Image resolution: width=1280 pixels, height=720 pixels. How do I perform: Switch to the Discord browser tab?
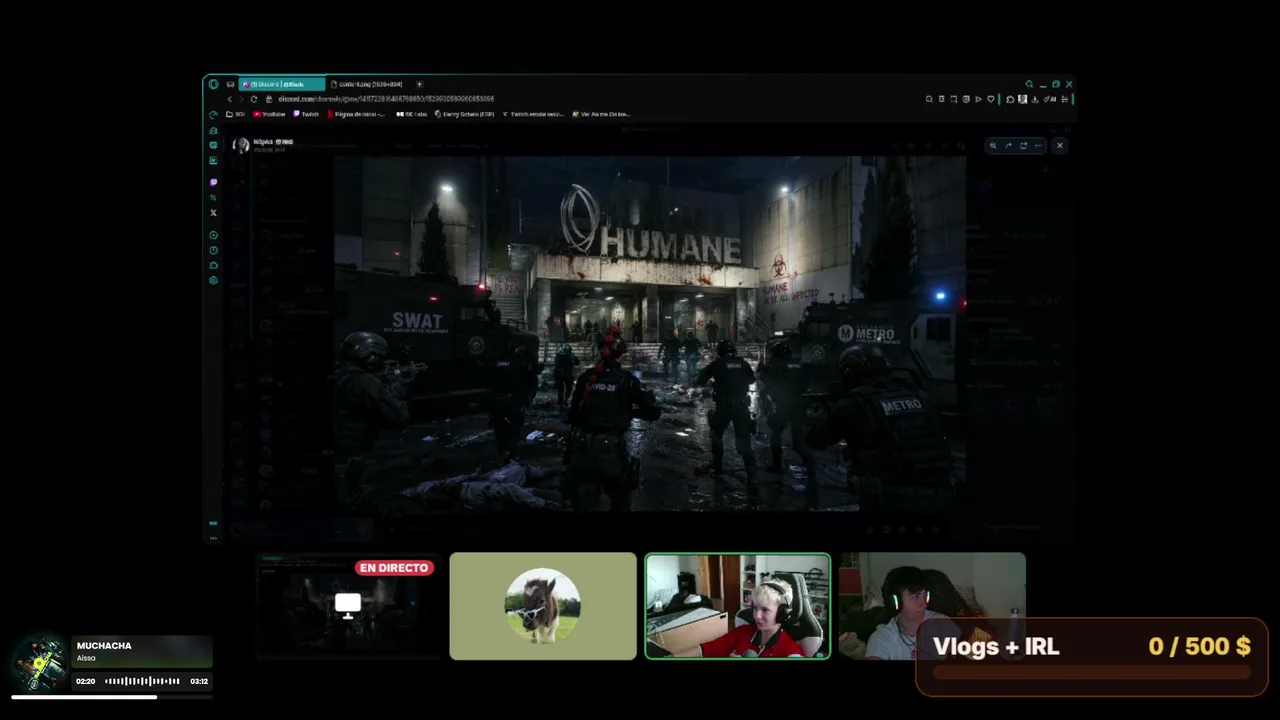tap(281, 84)
